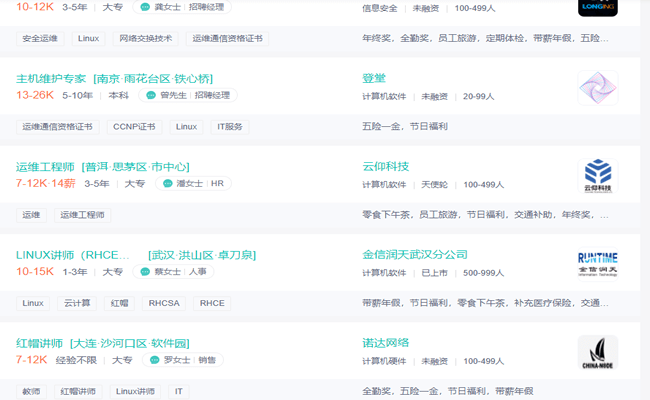
Task: Click chat icon beside 罗女士 销售
Action: [154, 360]
